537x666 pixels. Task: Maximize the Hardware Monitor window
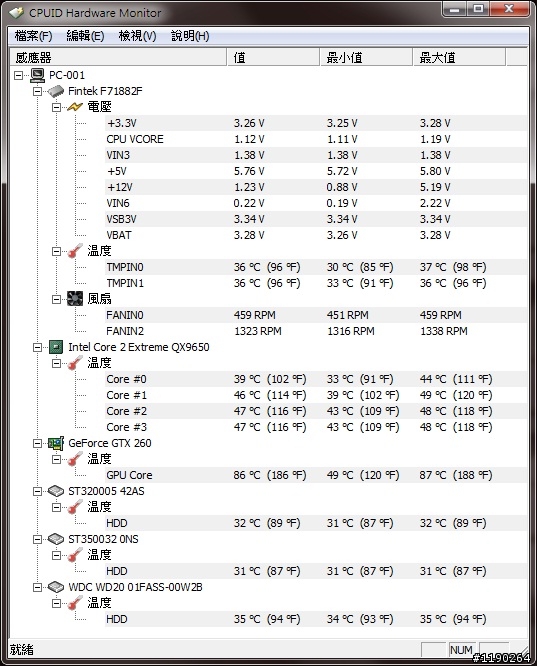coord(478,9)
